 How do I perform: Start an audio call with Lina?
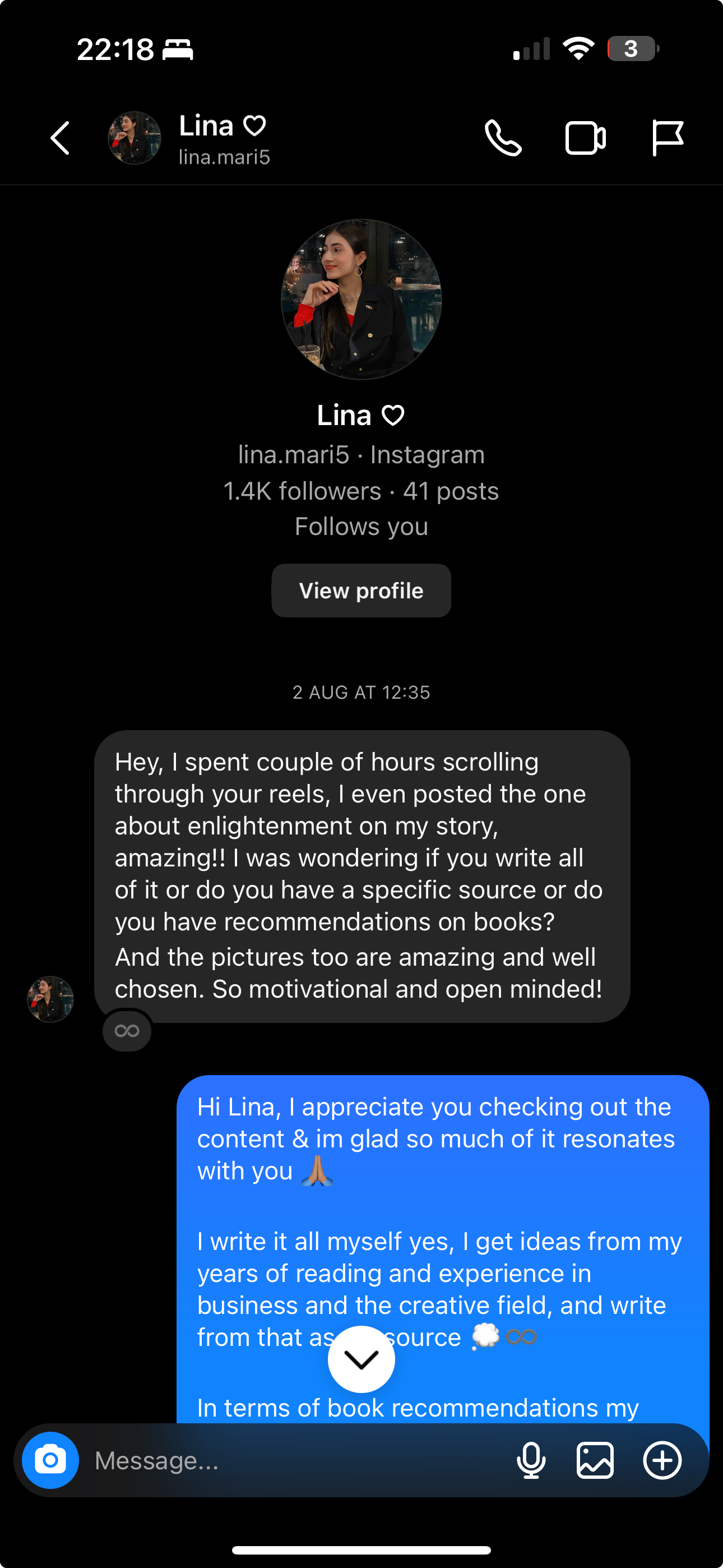click(503, 138)
